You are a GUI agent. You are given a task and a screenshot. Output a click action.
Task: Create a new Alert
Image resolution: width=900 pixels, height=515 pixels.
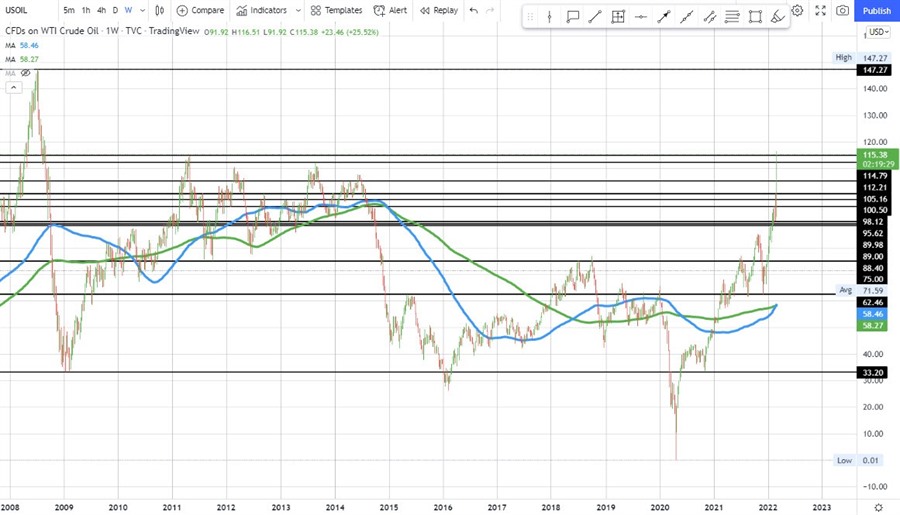click(390, 10)
